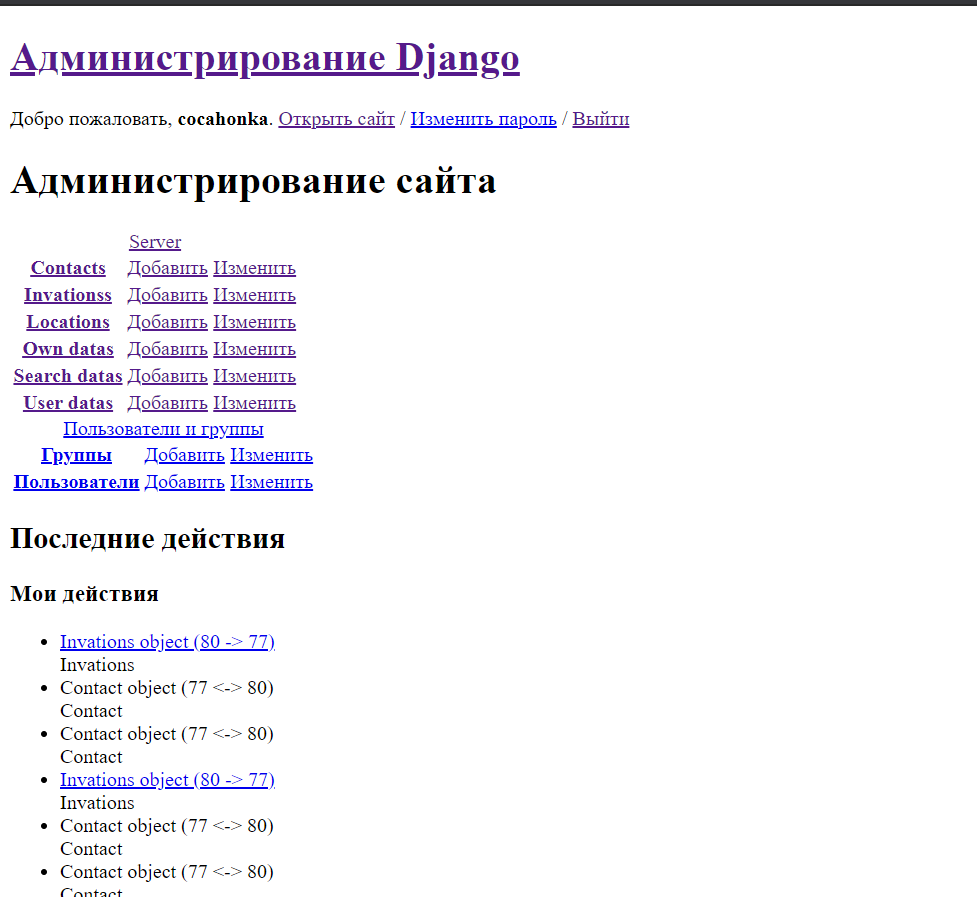The height and width of the screenshot is (897, 977).
Task: Open the Пользователи и группы section link
Action: 163,429
